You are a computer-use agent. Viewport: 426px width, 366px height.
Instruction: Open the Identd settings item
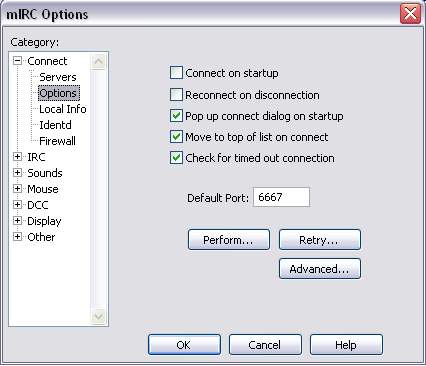pyautogui.click(x=55, y=125)
